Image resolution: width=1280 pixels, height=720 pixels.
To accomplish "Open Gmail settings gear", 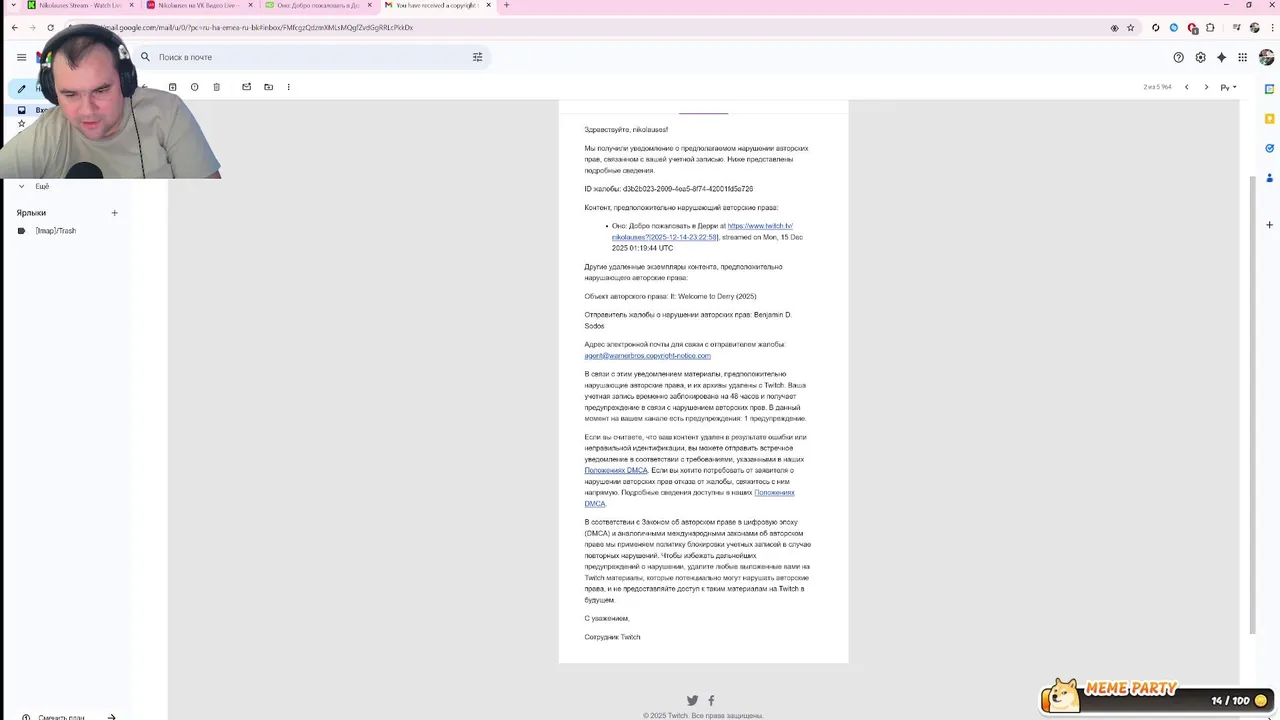I will click(1200, 57).
